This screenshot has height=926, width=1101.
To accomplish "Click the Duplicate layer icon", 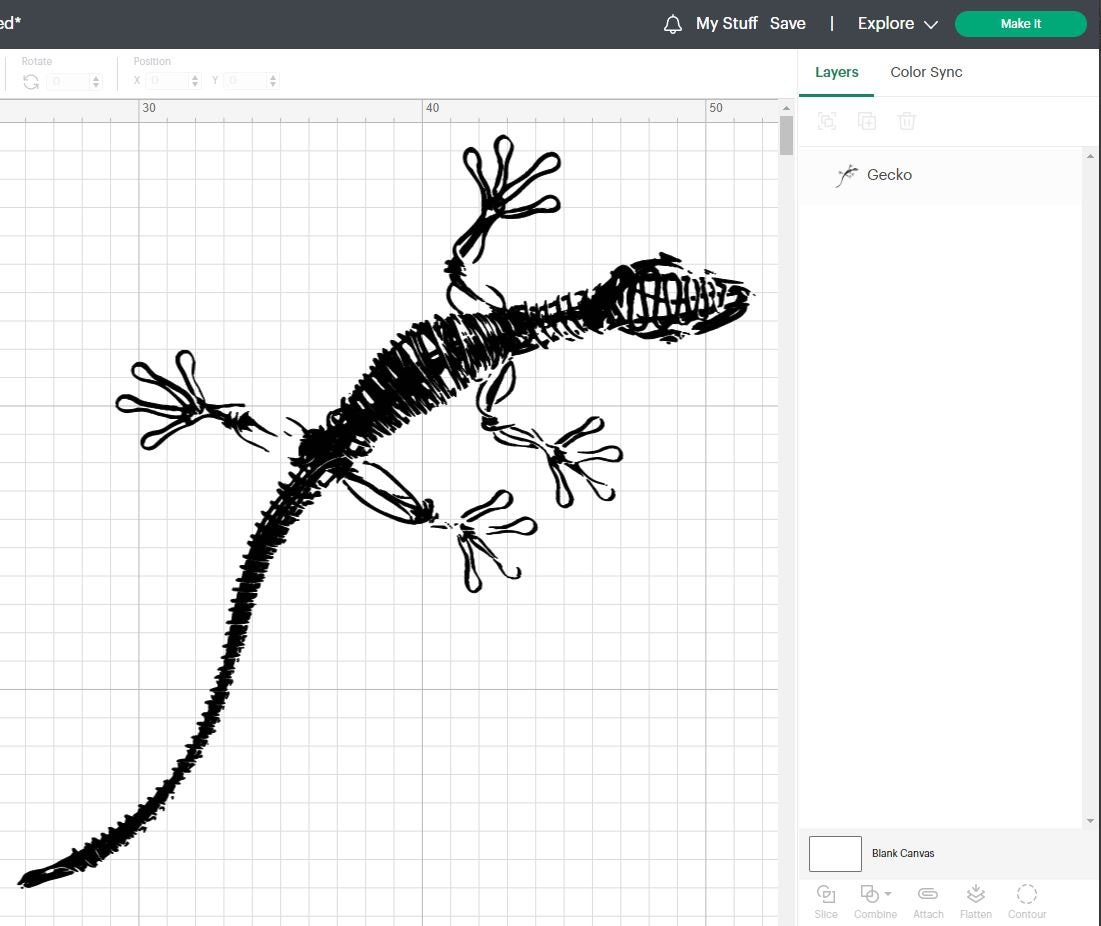I will tap(867, 121).
